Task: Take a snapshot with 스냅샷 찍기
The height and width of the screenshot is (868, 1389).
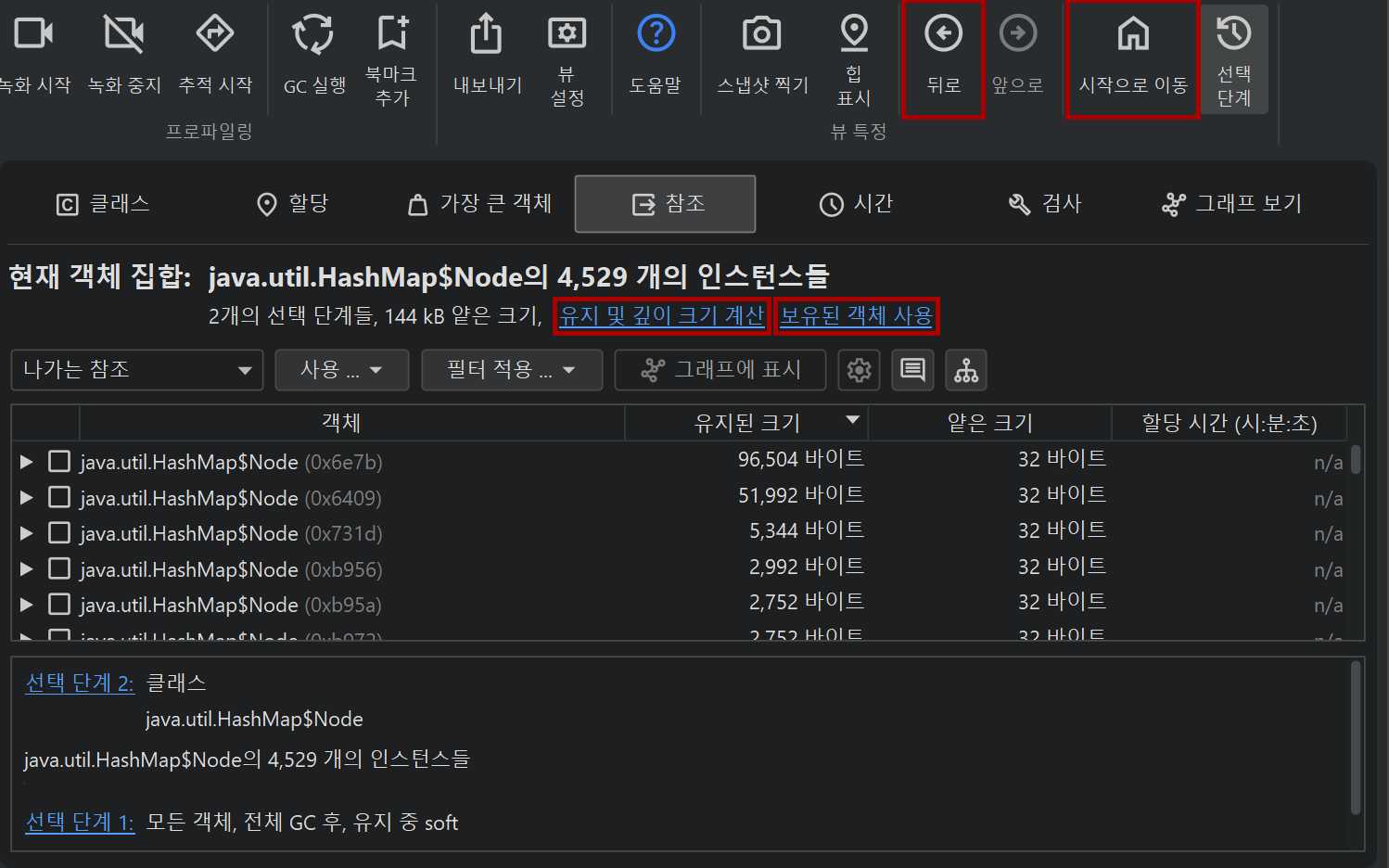Action: tap(761, 35)
